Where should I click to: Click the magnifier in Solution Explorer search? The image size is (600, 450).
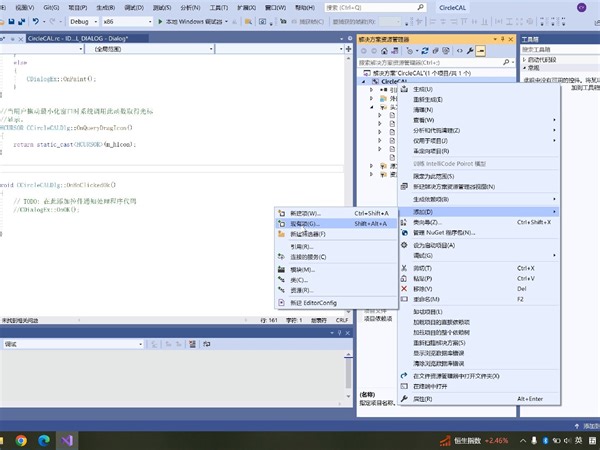click(506, 62)
